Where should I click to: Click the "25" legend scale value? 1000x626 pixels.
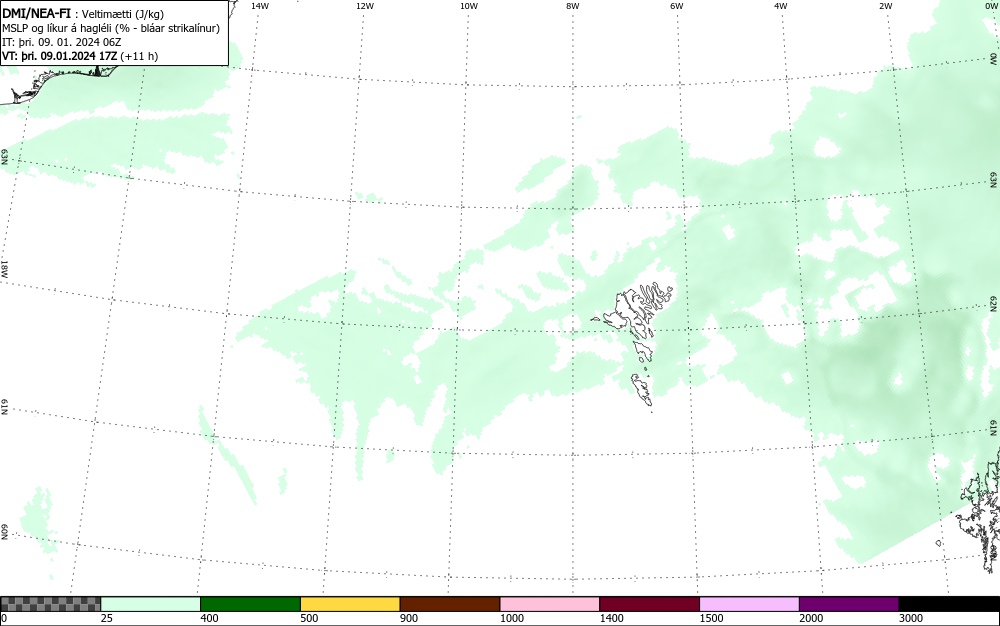click(107, 618)
